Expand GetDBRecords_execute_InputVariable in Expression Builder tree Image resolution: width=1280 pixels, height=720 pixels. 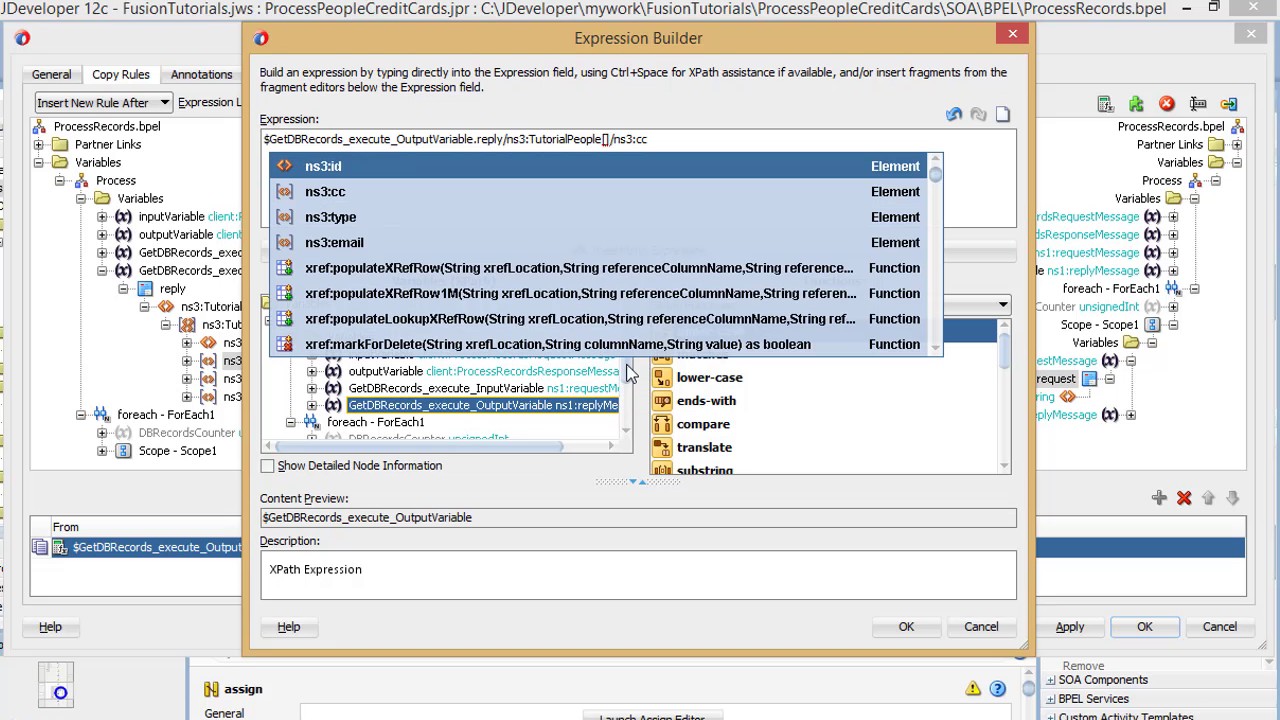point(312,388)
